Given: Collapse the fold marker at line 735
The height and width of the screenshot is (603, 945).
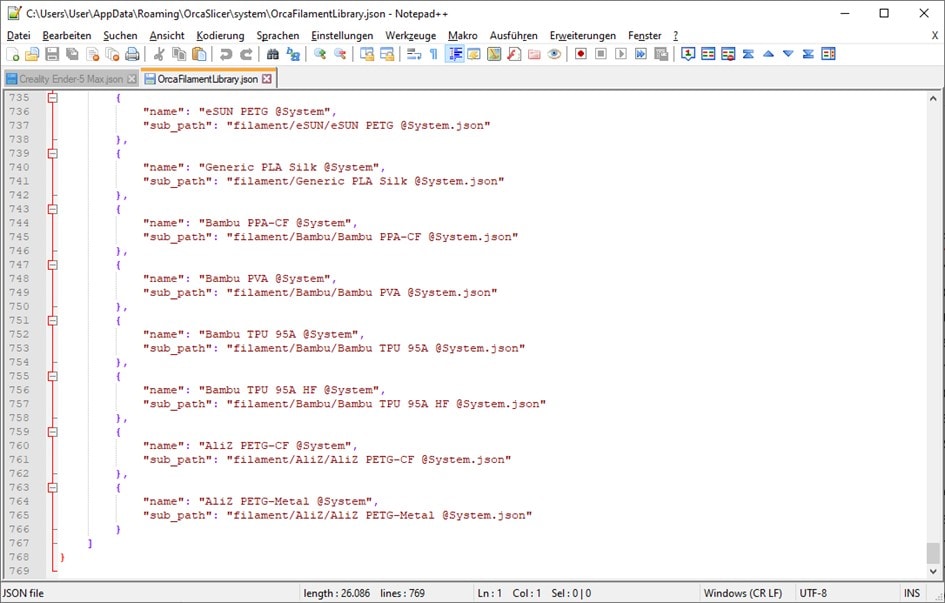Looking at the screenshot, I should click(x=53, y=98).
